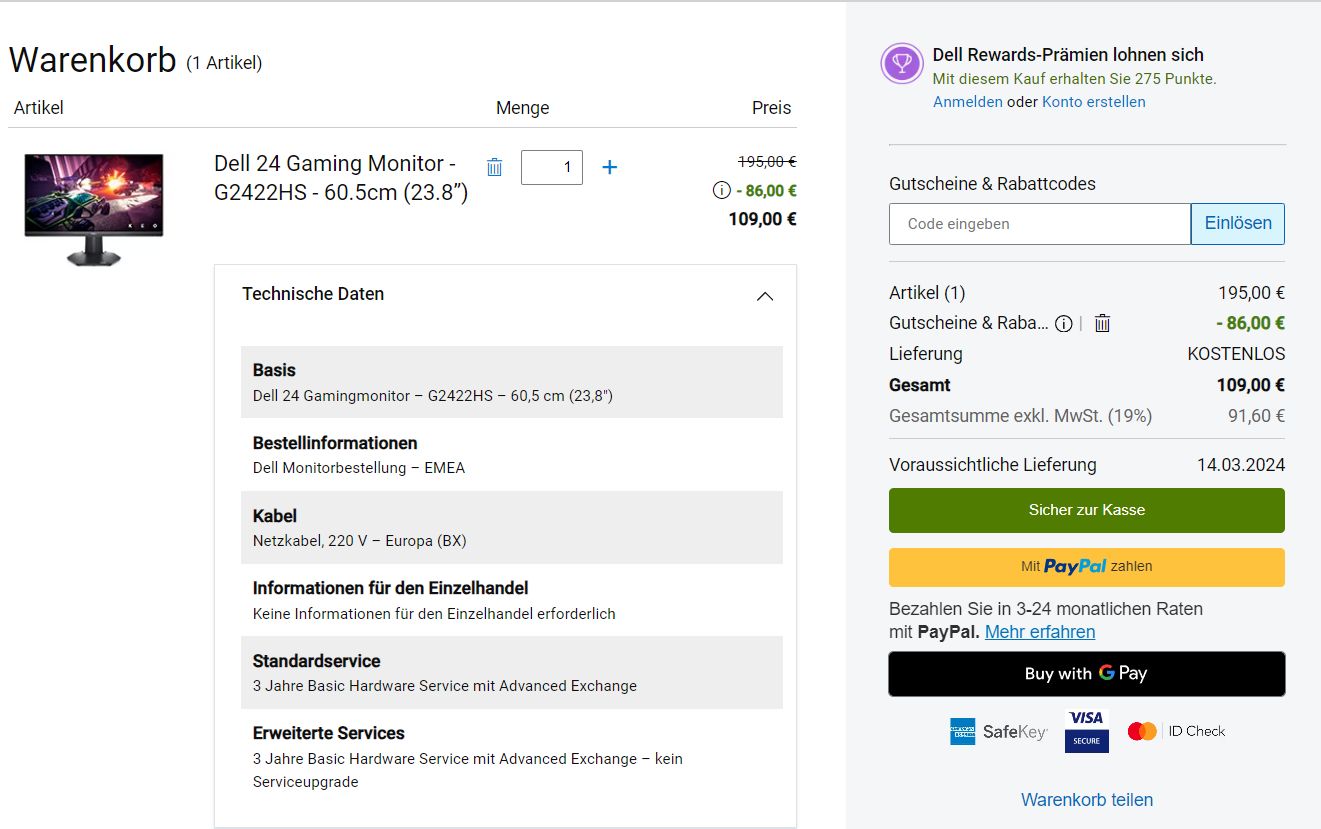Delete applied coupon using summary trash icon
1321x829 pixels.
(1102, 323)
